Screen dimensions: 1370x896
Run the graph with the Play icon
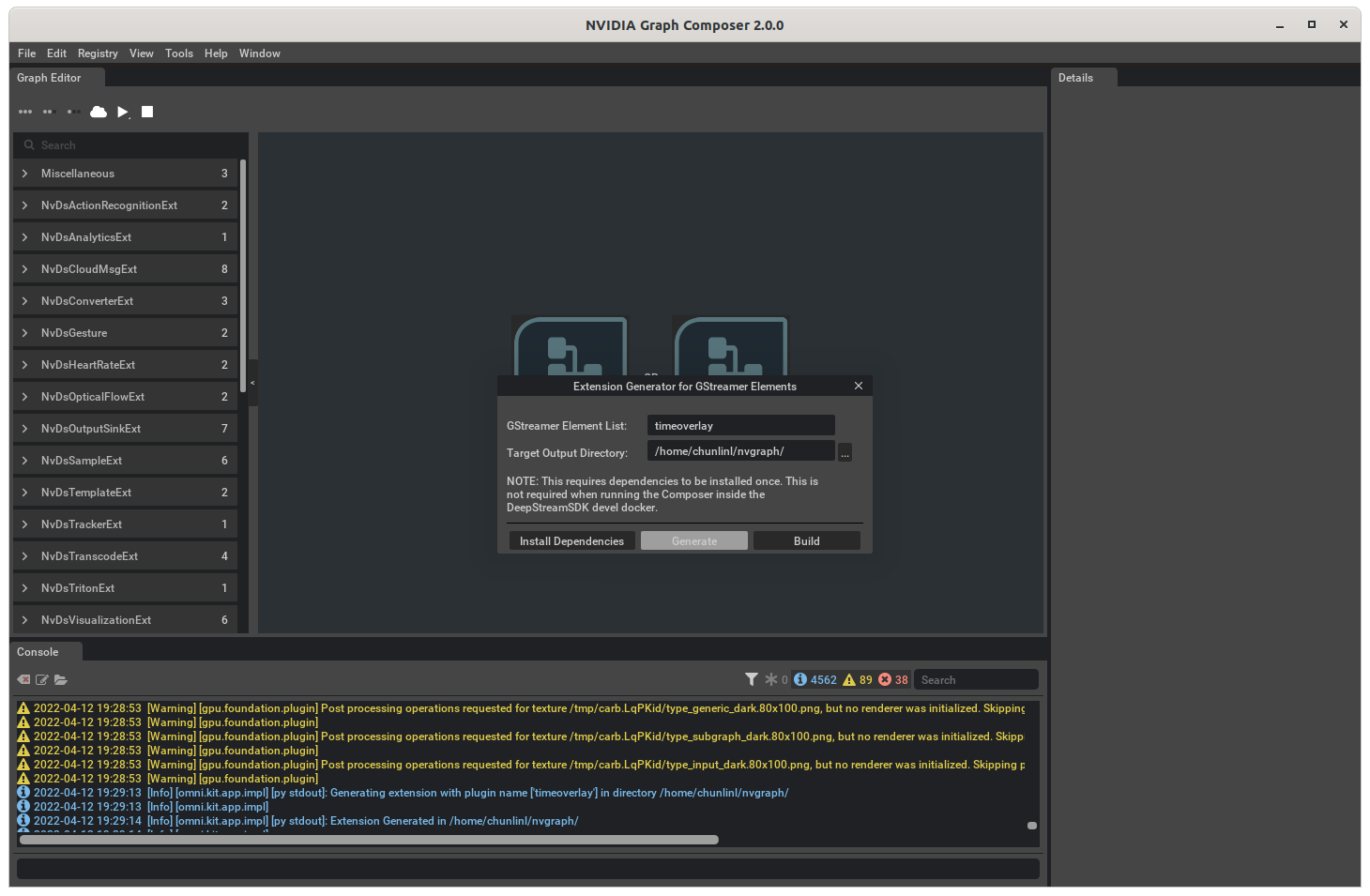pyautogui.click(x=122, y=111)
